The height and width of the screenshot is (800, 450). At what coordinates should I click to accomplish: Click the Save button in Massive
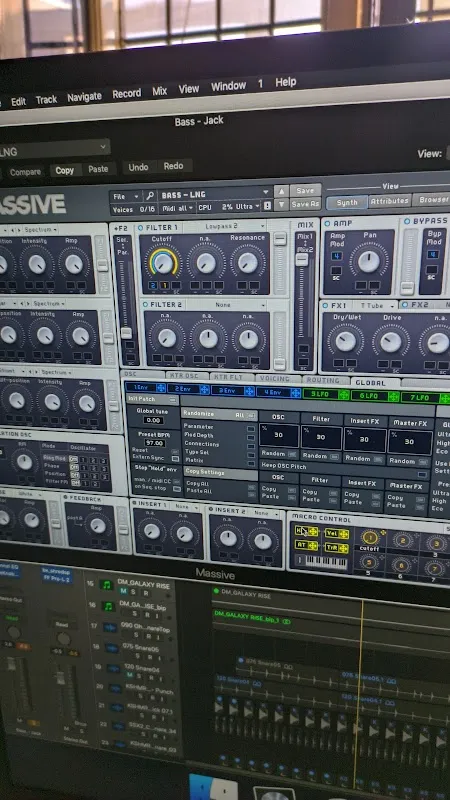pyautogui.click(x=305, y=190)
